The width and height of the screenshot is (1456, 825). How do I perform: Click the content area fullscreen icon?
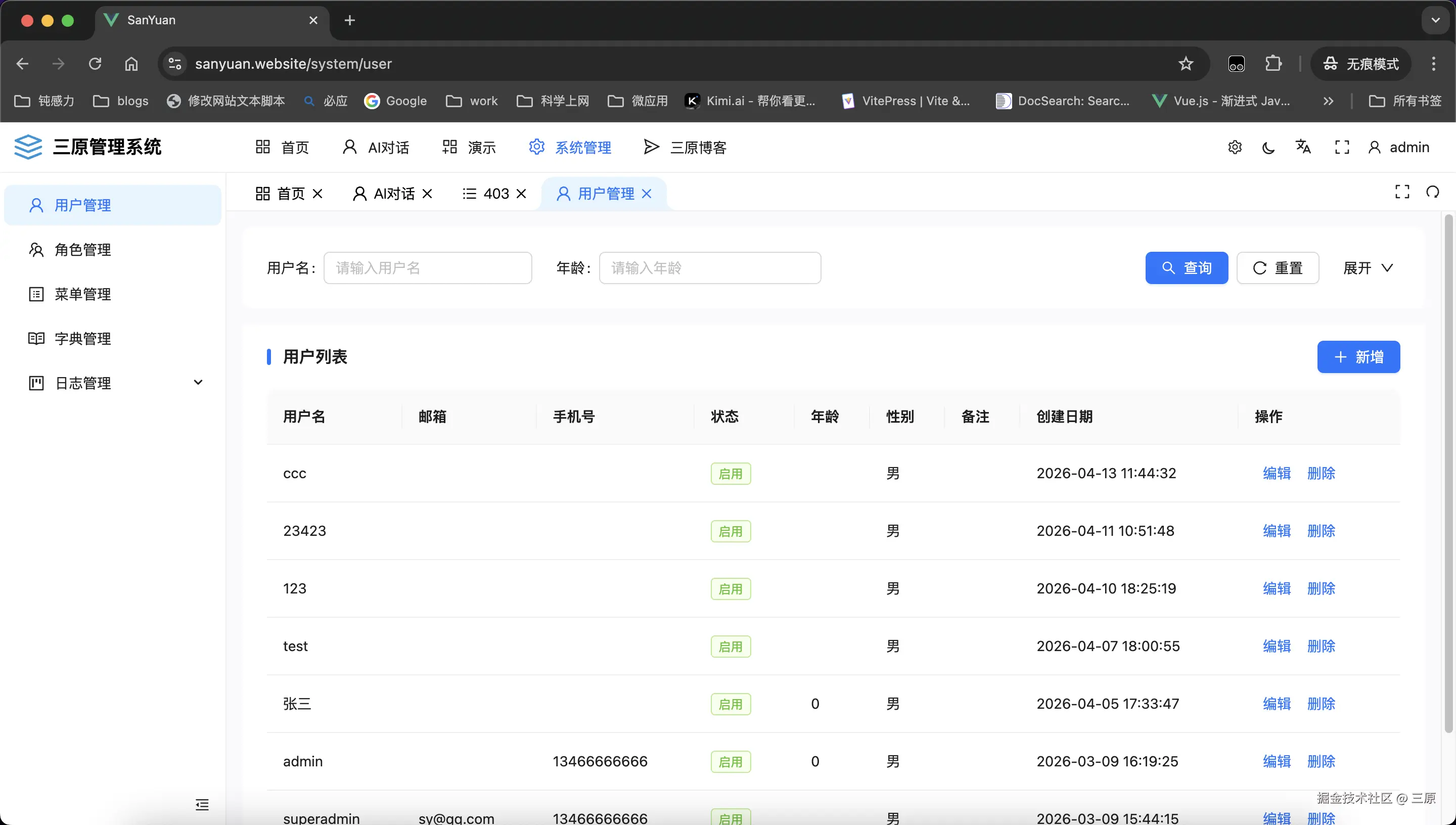[x=1402, y=192]
